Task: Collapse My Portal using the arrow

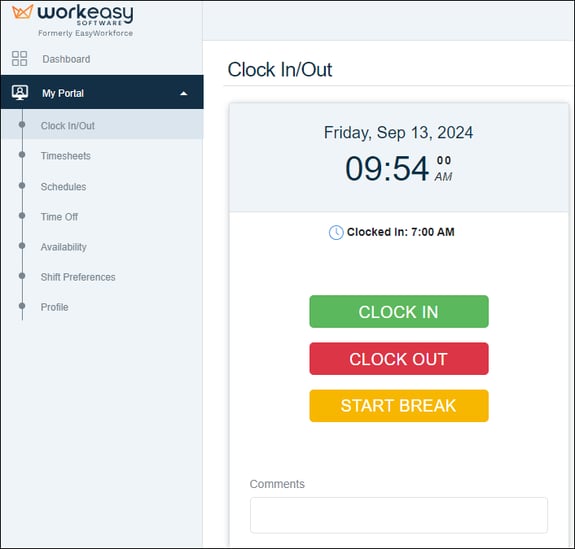Action: click(x=184, y=94)
